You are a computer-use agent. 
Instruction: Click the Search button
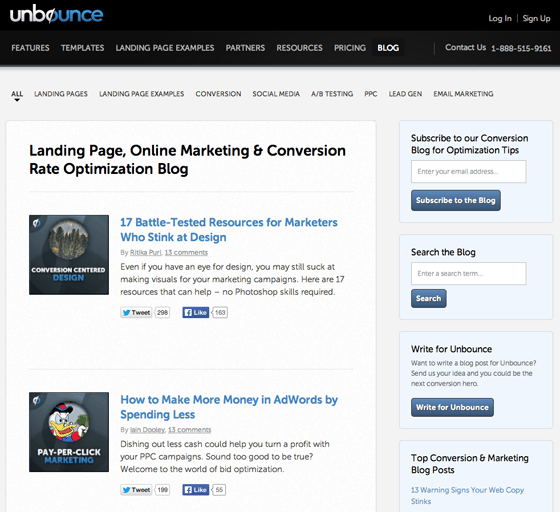click(429, 298)
